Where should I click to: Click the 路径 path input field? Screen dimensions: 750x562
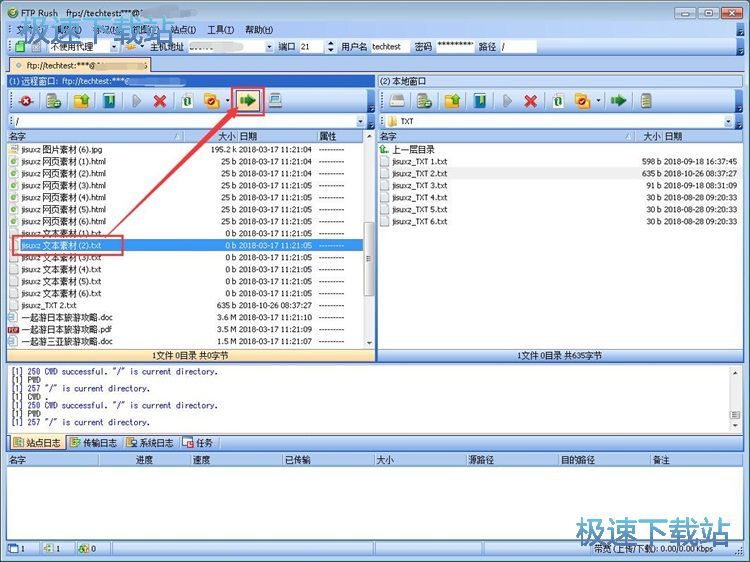coord(518,47)
